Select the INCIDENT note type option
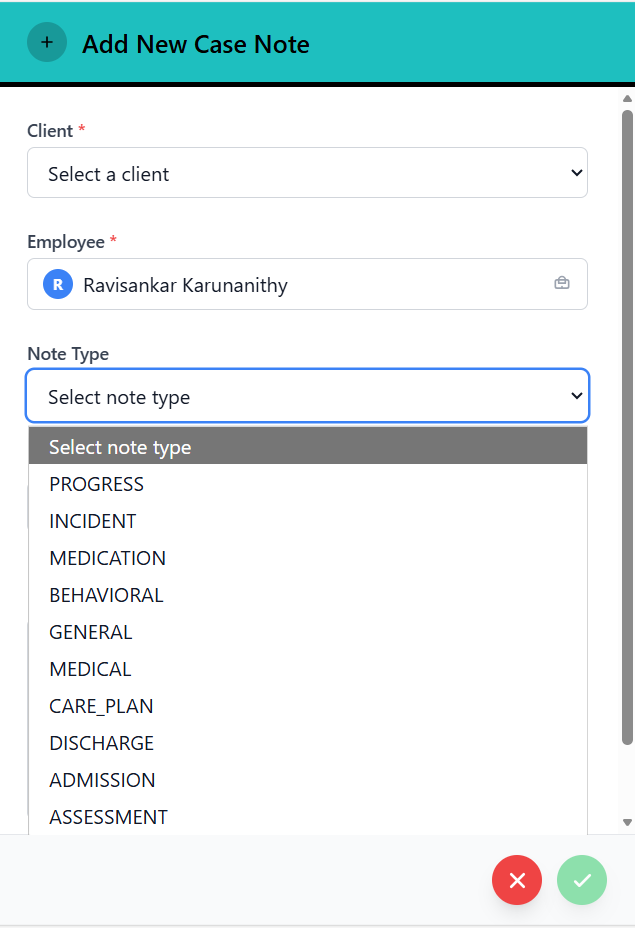Screen dimensions: 635x928 click(x=93, y=521)
